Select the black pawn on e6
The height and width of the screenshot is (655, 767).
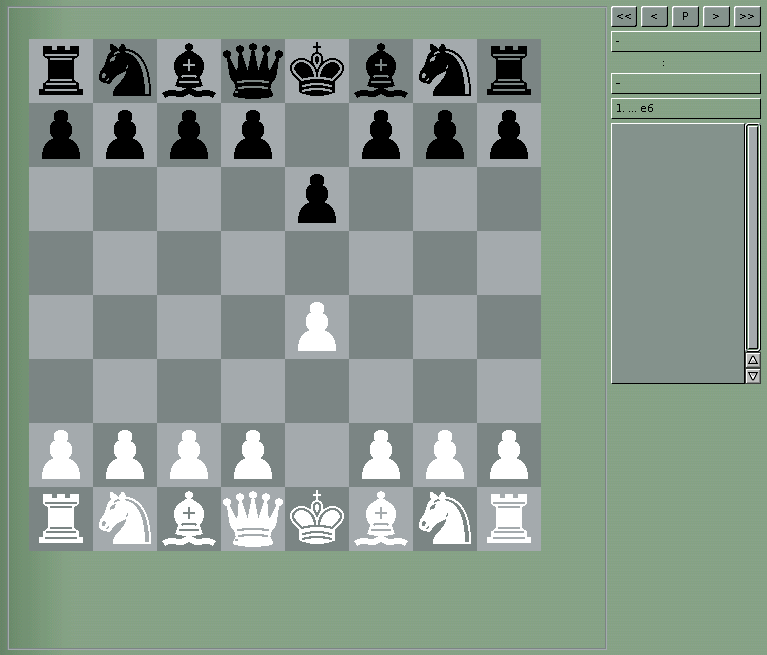317,199
